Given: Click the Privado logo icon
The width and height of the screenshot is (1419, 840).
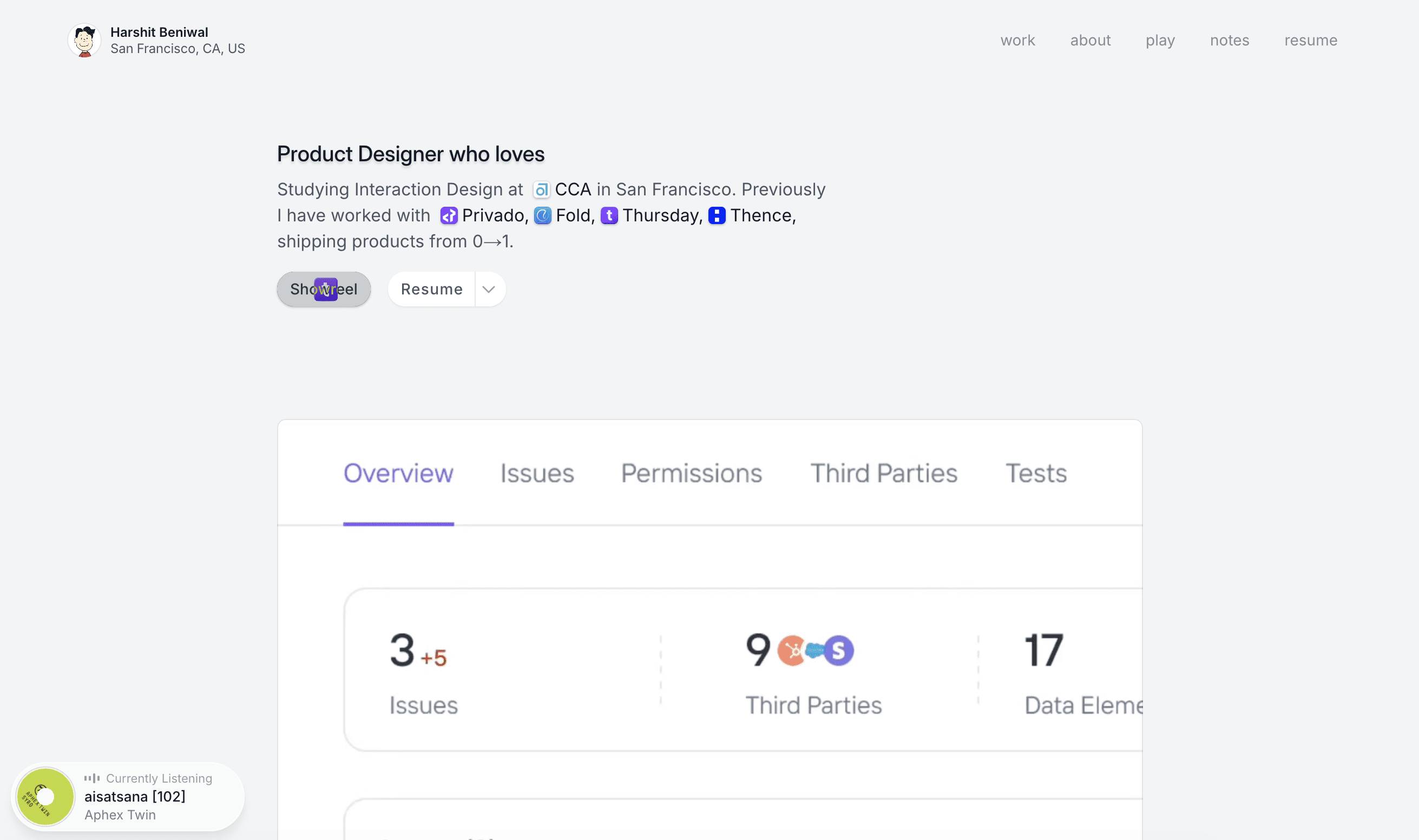Looking at the screenshot, I should pyautogui.click(x=449, y=215).
